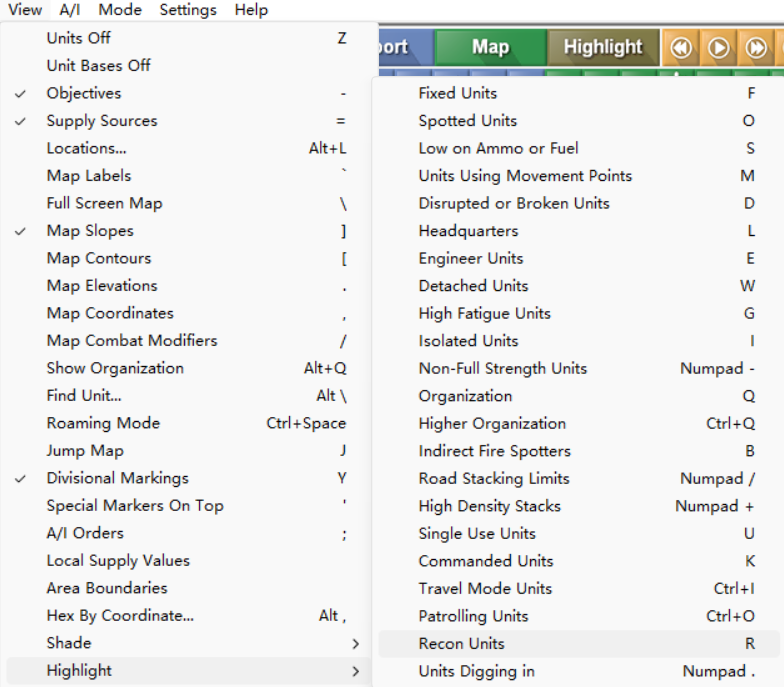The height and width of the screenshot is (687, 784).
Task: Click the rewind playback button in toolbar
Action: 681,47
